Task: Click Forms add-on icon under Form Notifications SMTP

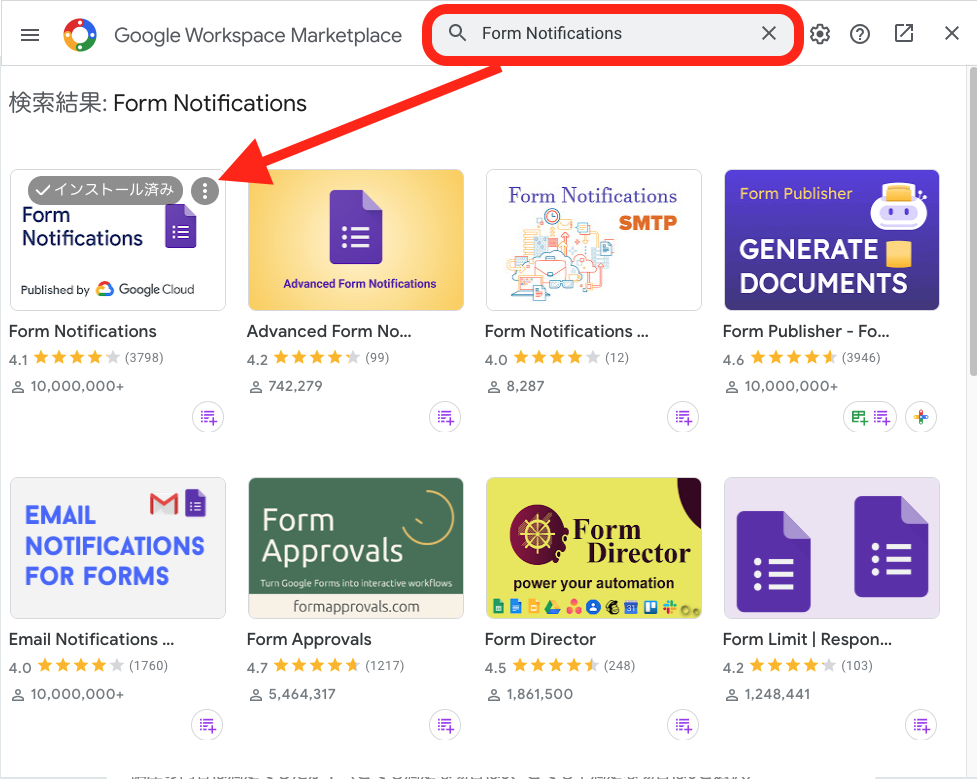Action: pos(684,417)
